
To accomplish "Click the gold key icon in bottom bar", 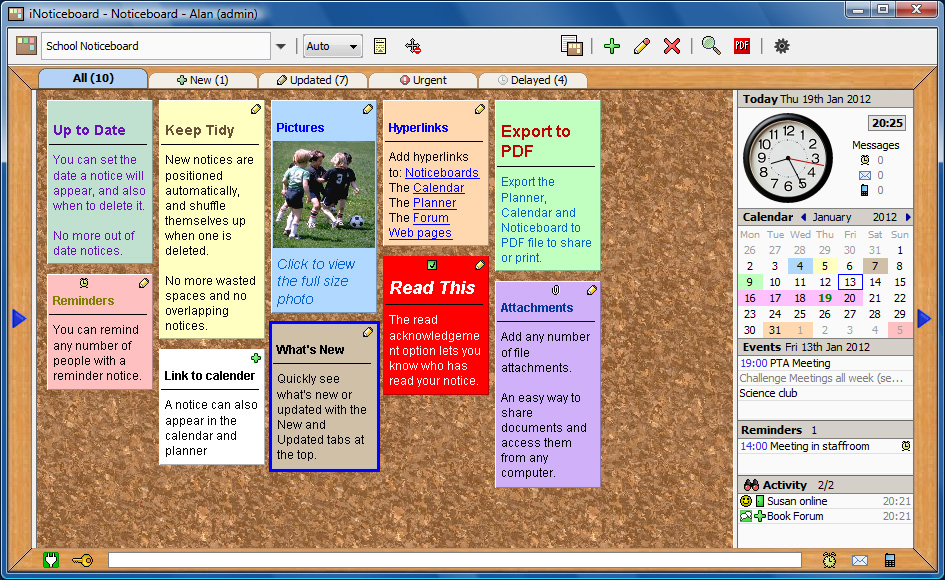I will 82,560.
